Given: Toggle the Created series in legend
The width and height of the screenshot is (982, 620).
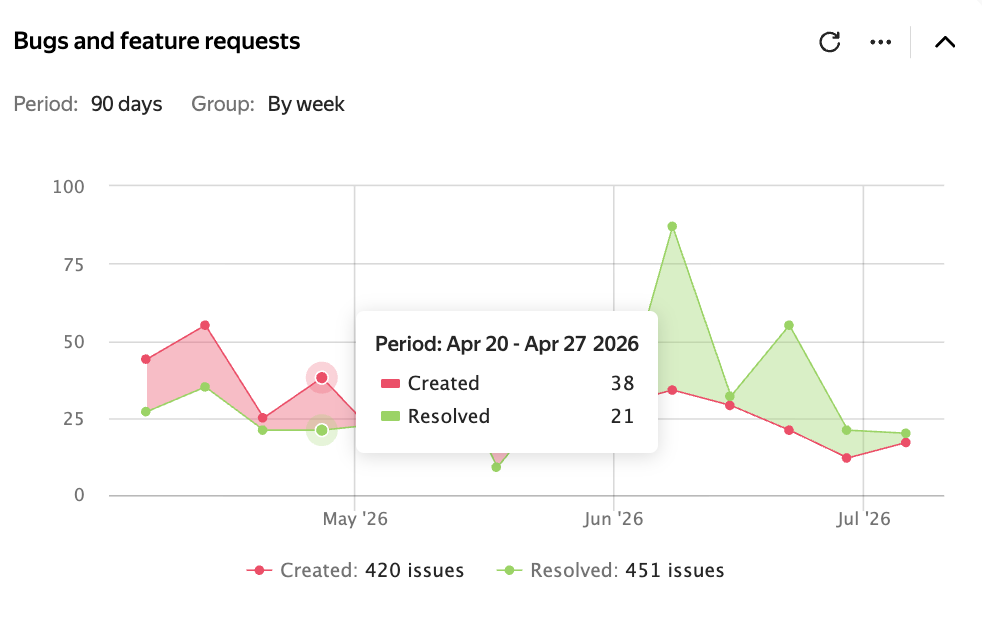Looking at the screenshot, I should (x=355, y=570).
